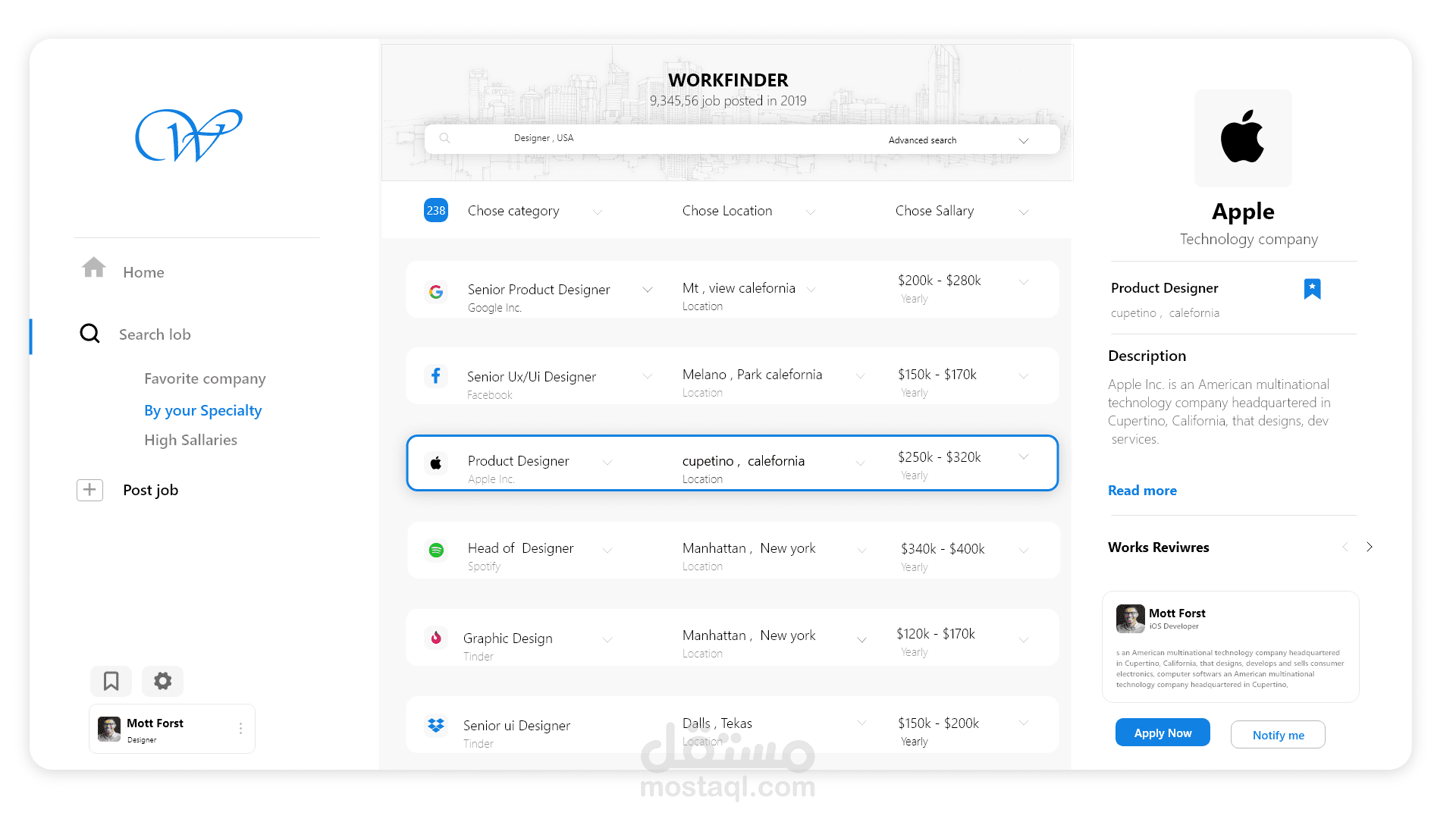Expand the $340k - $400k salary chevron

click(1024, 550)
